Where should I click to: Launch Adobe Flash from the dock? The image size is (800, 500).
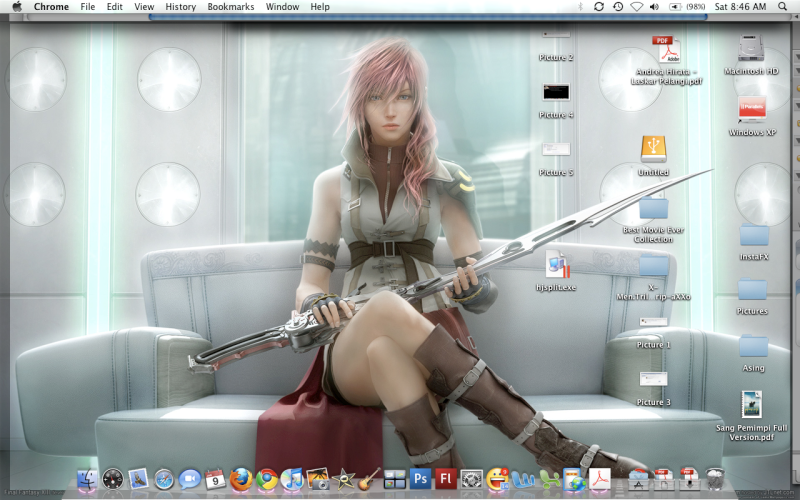click(x=446, y=480)
